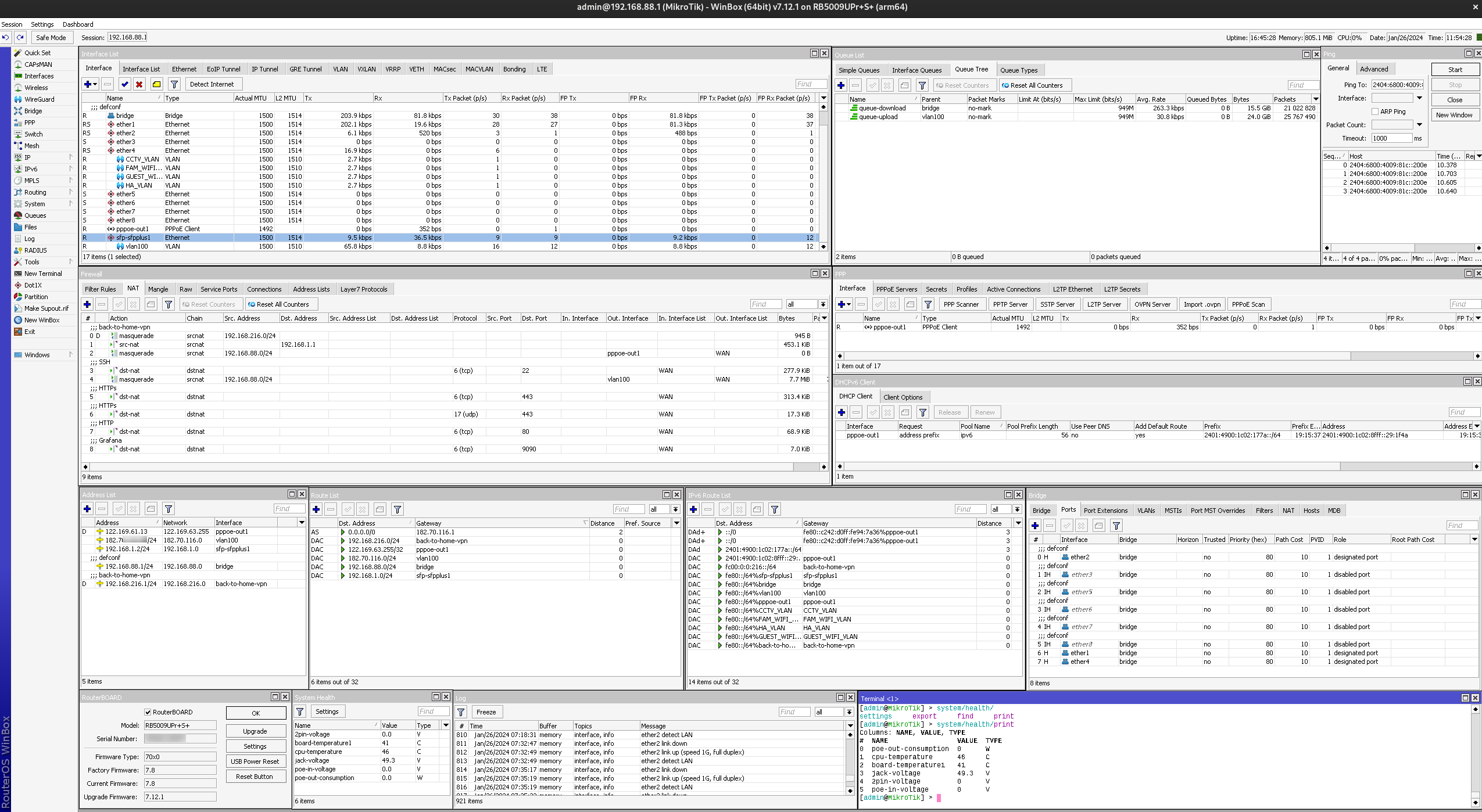Switch to the Secrets tab in PPP window
This screenshot has height=812, width=1482.
pos(936,289)
